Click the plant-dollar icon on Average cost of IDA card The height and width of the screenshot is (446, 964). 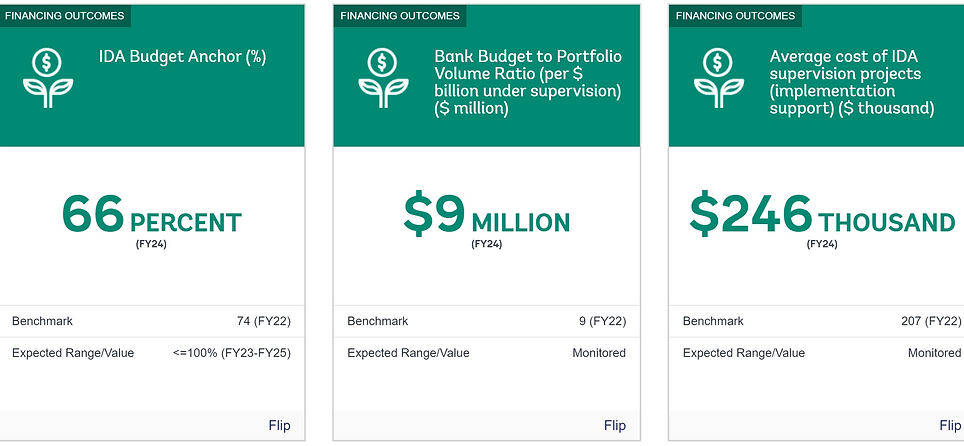719,78
